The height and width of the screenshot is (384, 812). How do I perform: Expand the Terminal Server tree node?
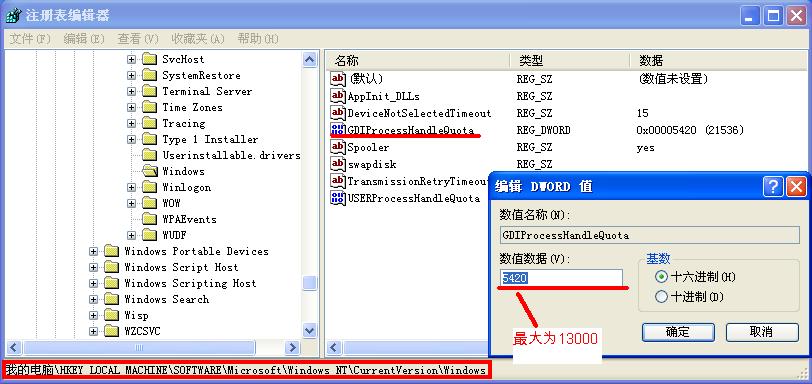click(131, 92)
